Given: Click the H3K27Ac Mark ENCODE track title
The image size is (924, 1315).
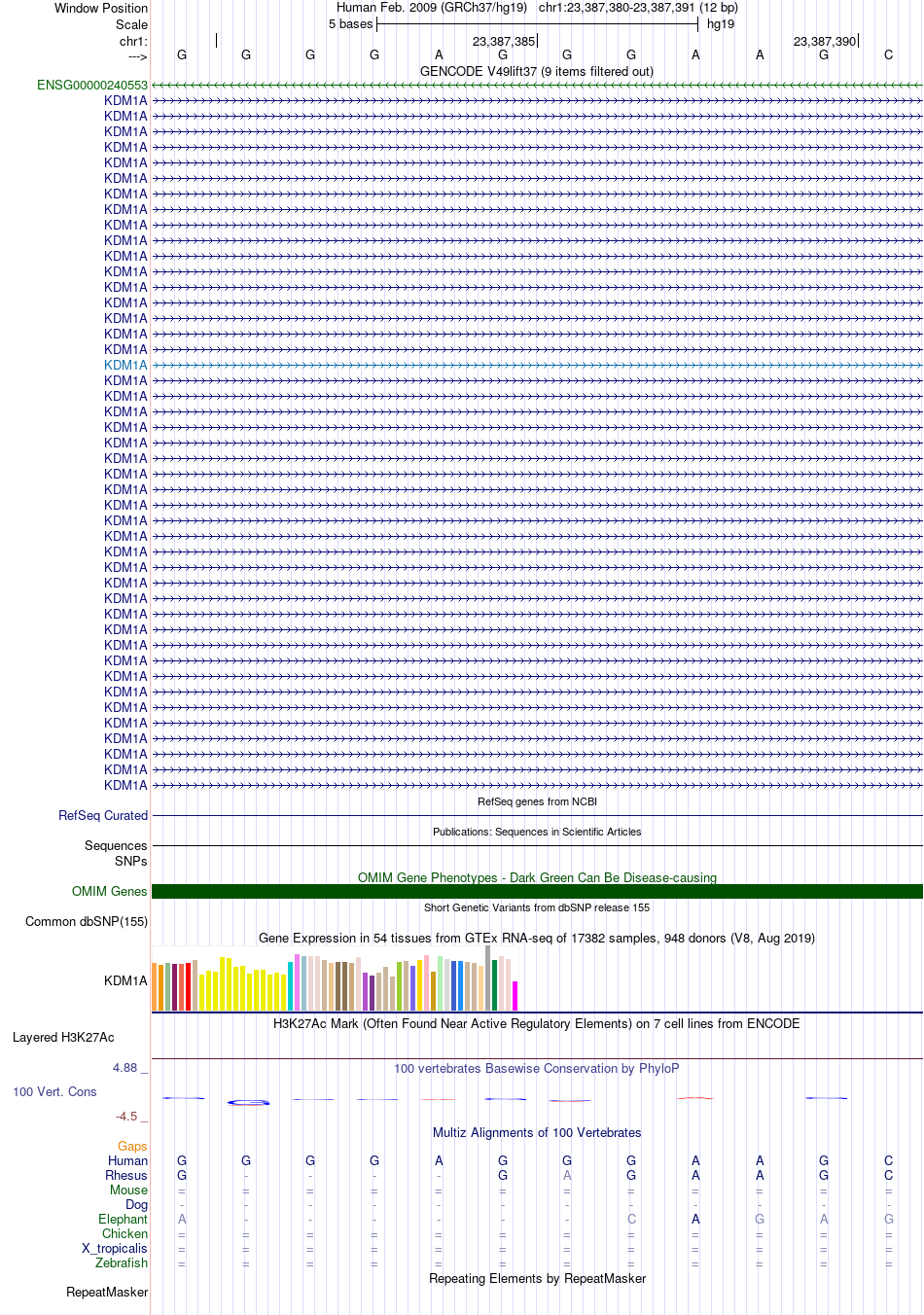Looking at the screenshot, I should tap(537, 1024).
